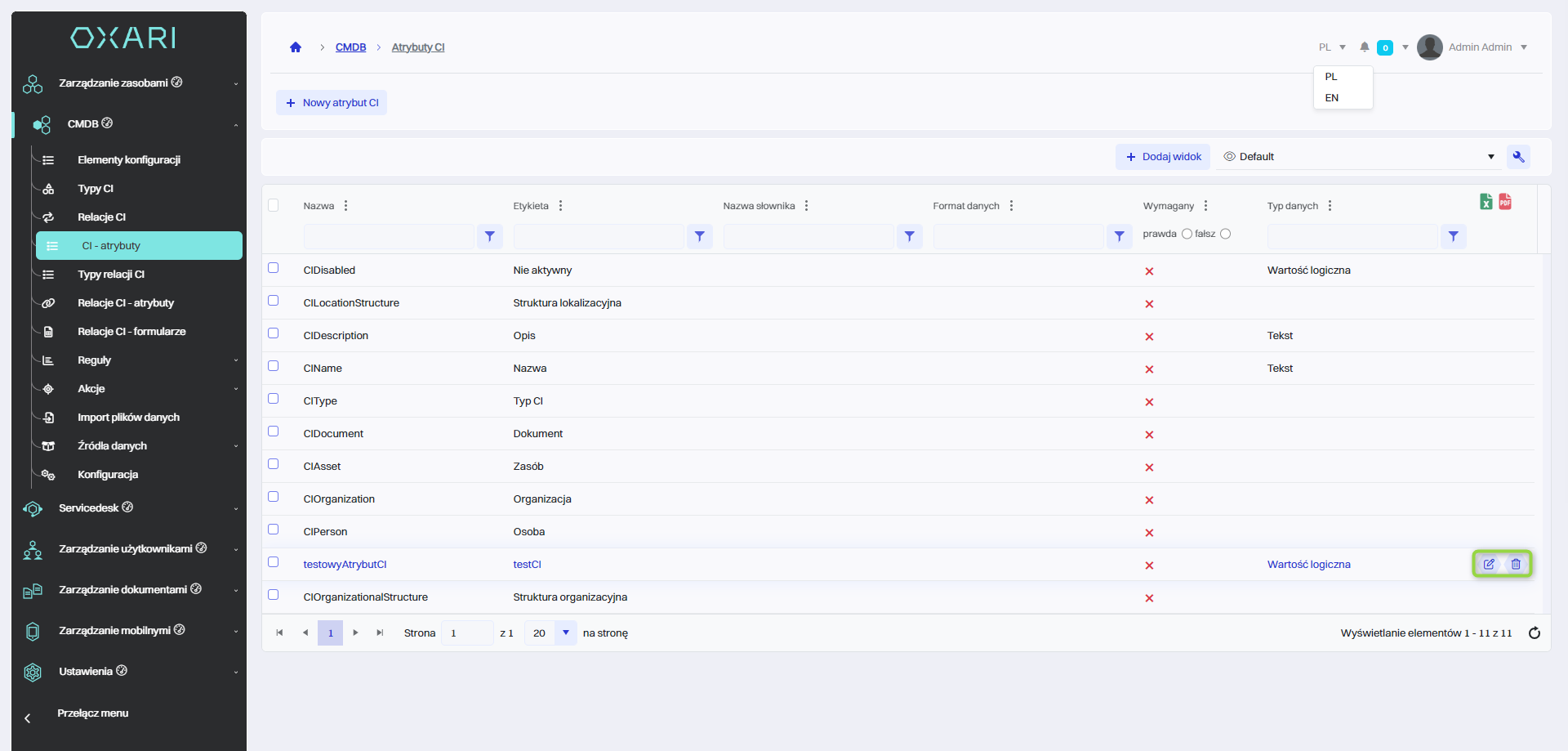1568x751 pixels.
Task: Tick the select-all header checkbox
Action: (x=274, y=205)
